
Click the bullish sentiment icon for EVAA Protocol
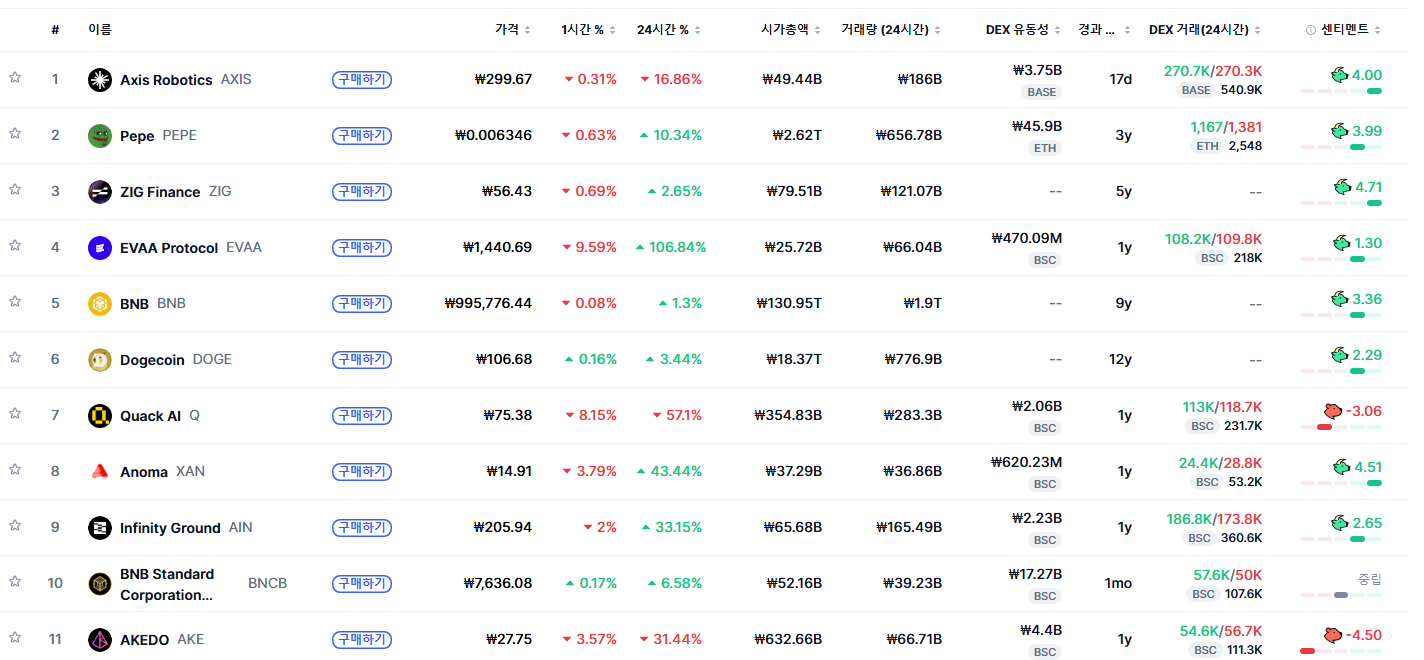click(1342, 242)
